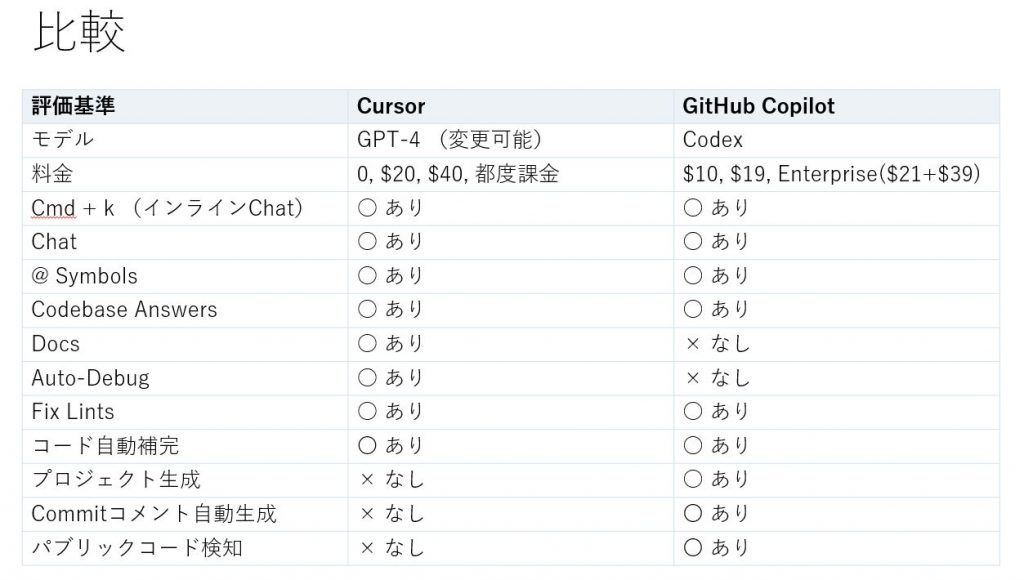Select the Fix Lints row label
This screenshot has height=580, width=1024.
[x=72, y=411]
